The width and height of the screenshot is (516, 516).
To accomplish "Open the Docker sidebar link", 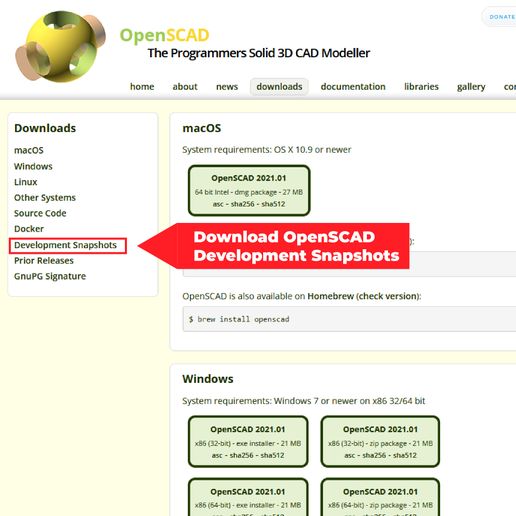I will point(29,229).
